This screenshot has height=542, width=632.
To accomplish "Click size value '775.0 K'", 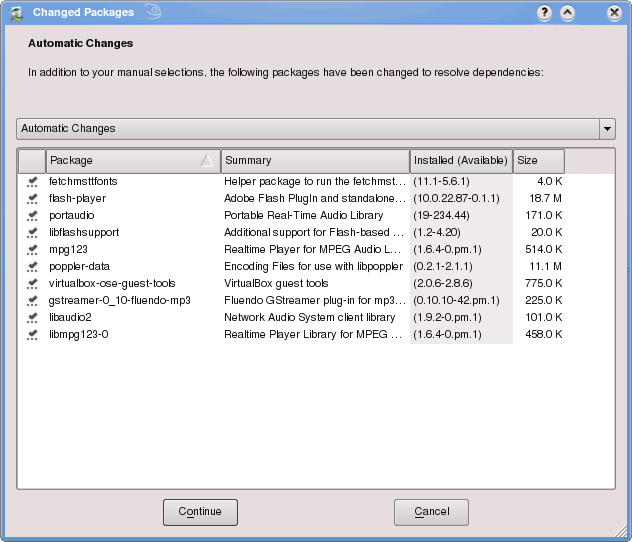I will 544,284.
